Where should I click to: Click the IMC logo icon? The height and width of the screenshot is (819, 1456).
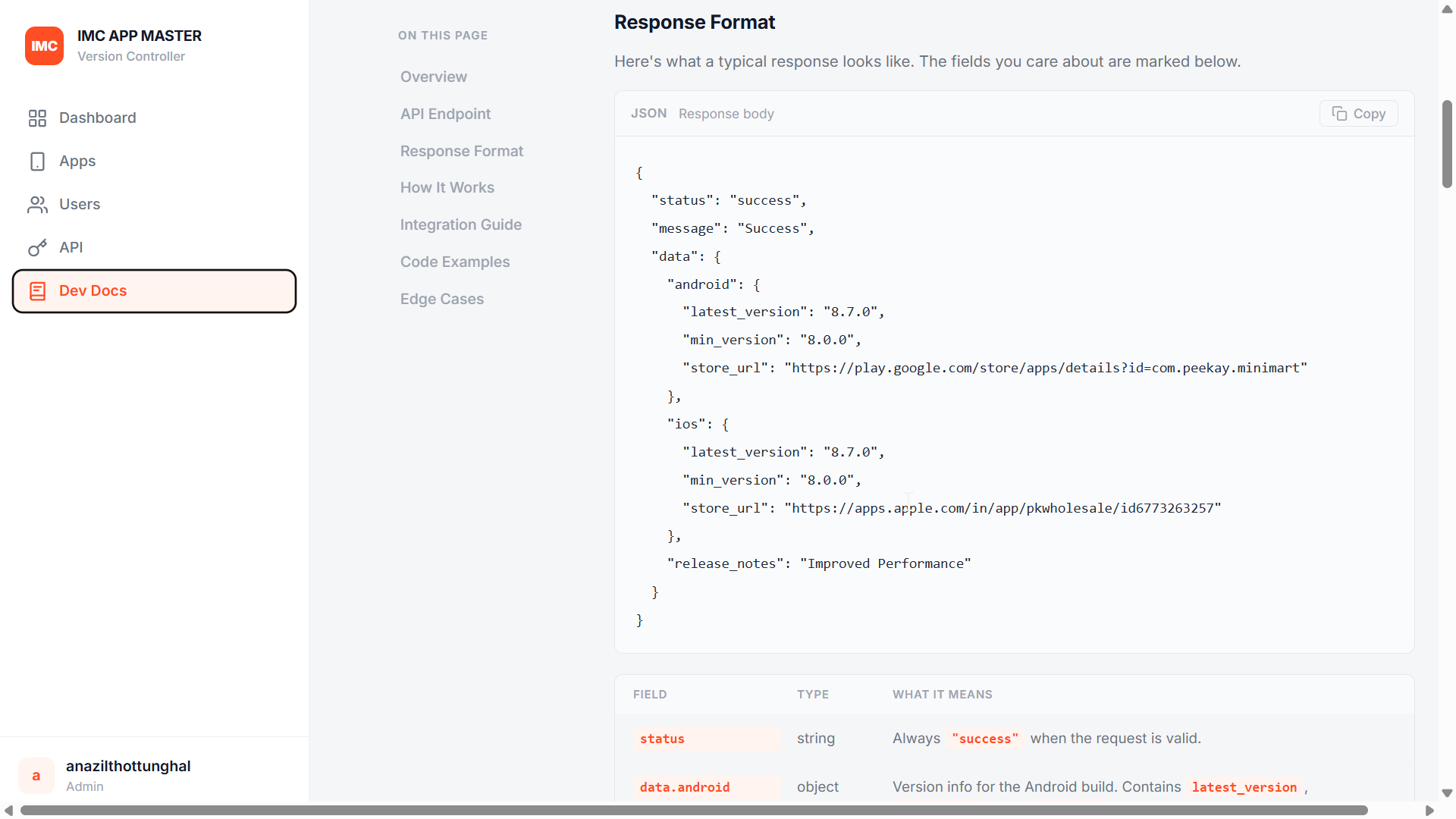coord(44,45)
